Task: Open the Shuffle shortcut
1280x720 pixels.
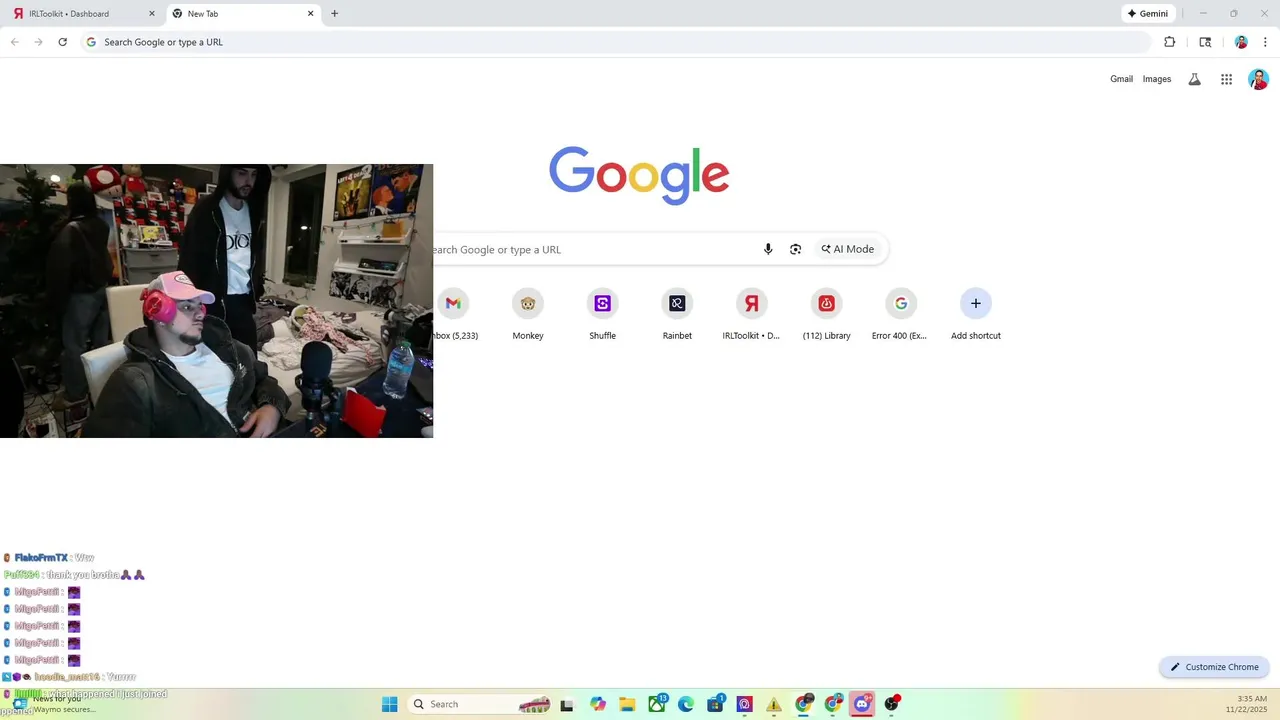Action: (x=602, y=313)
